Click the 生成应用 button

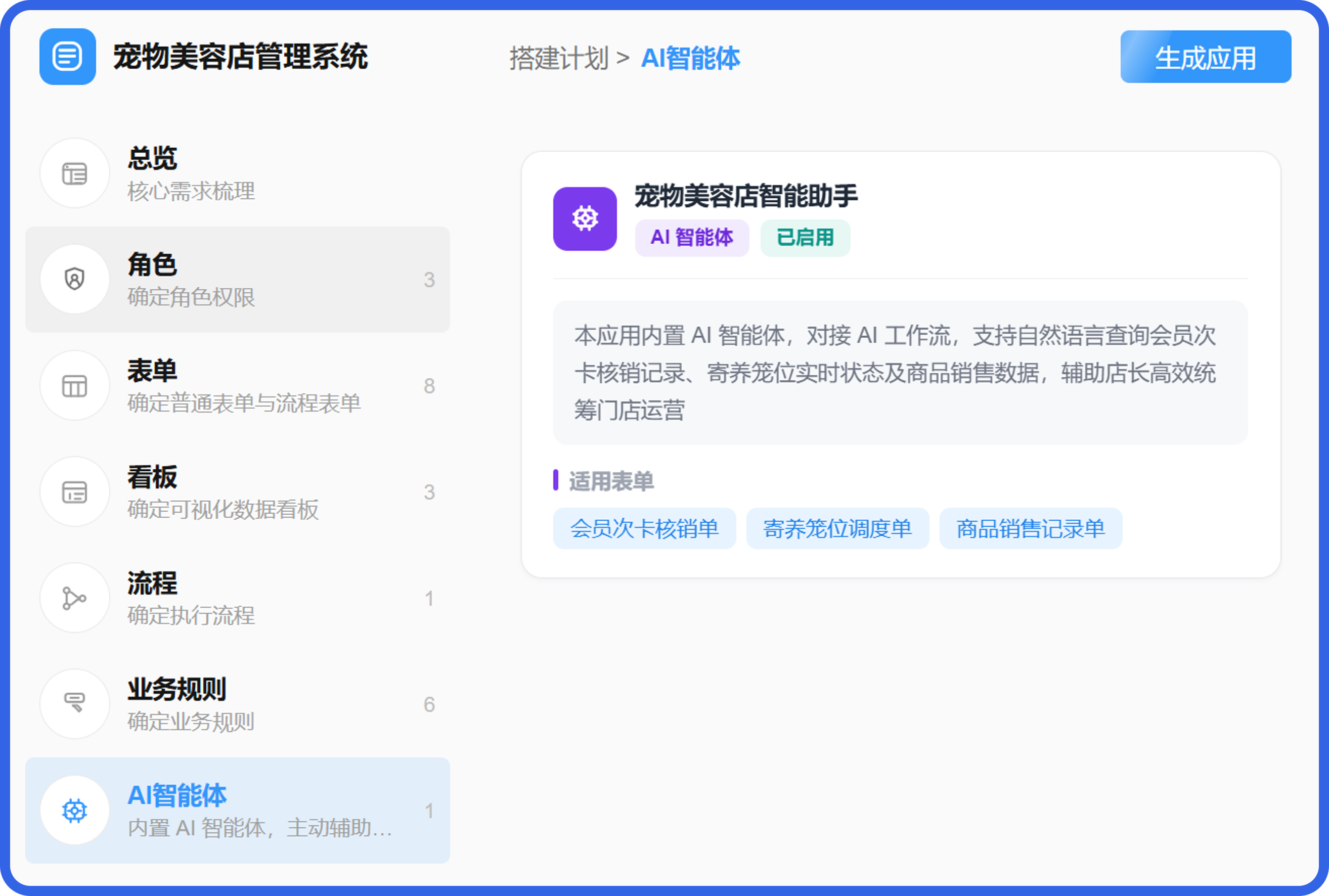click(x=1206, y=57)
